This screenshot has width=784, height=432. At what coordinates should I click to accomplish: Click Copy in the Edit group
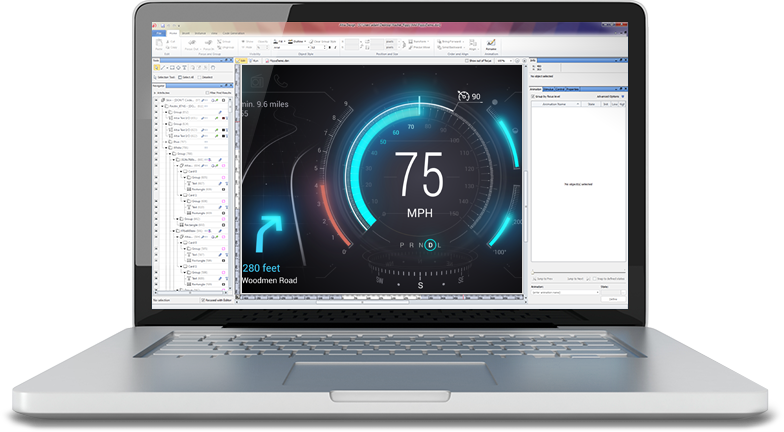pyautogui.click(x=171, y=48)
